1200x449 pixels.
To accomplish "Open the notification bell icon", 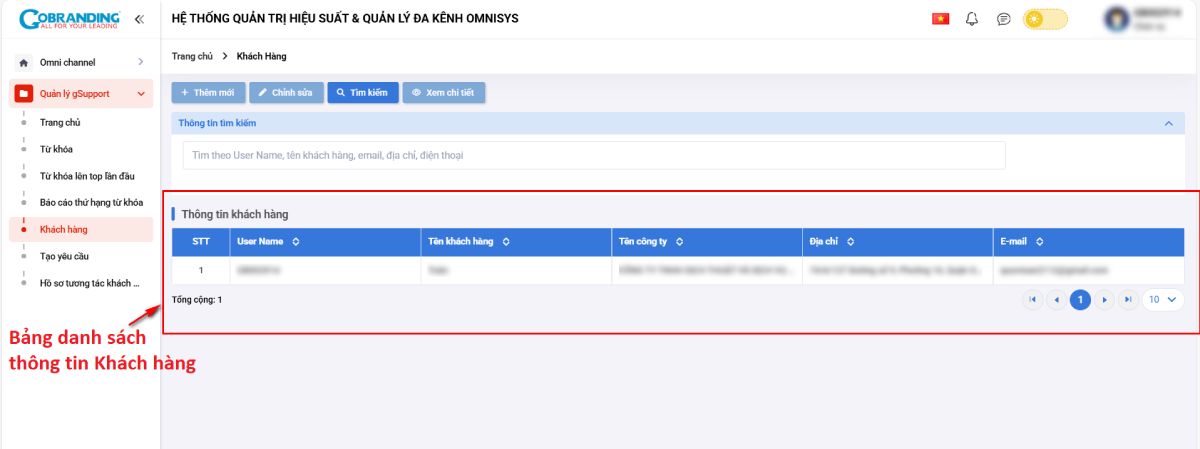I will tap(972, 19).
